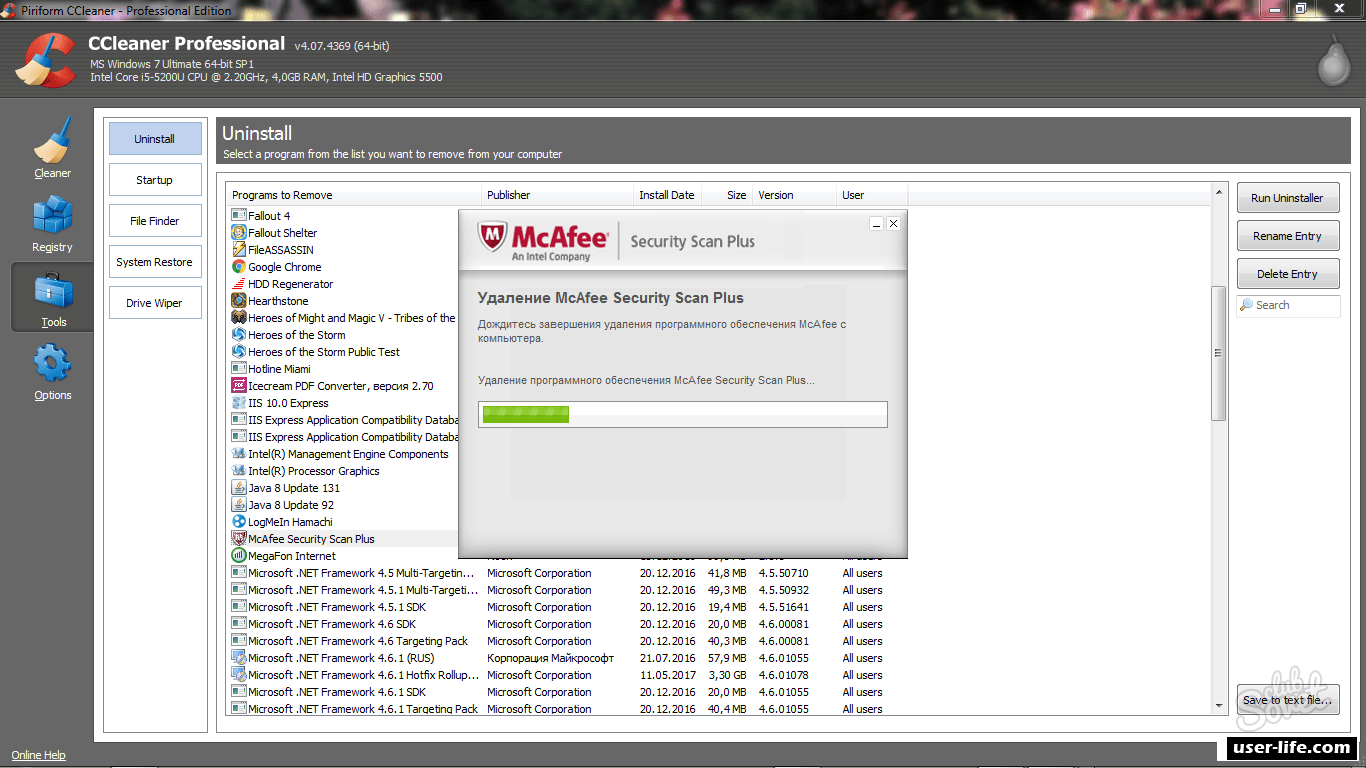Click the IIS 10.0 Express icon
This screenshot has width=1366, height=768.
tap(239, 403)
